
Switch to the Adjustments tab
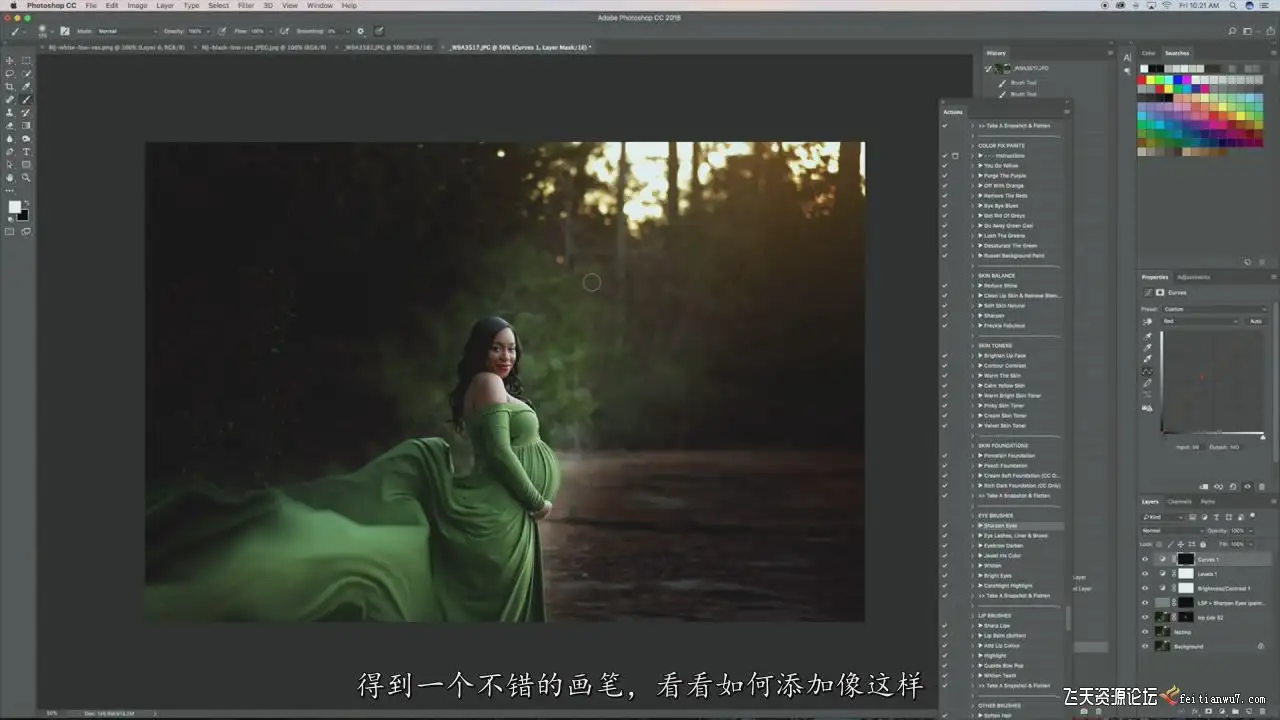click(x=1193, y=277)
